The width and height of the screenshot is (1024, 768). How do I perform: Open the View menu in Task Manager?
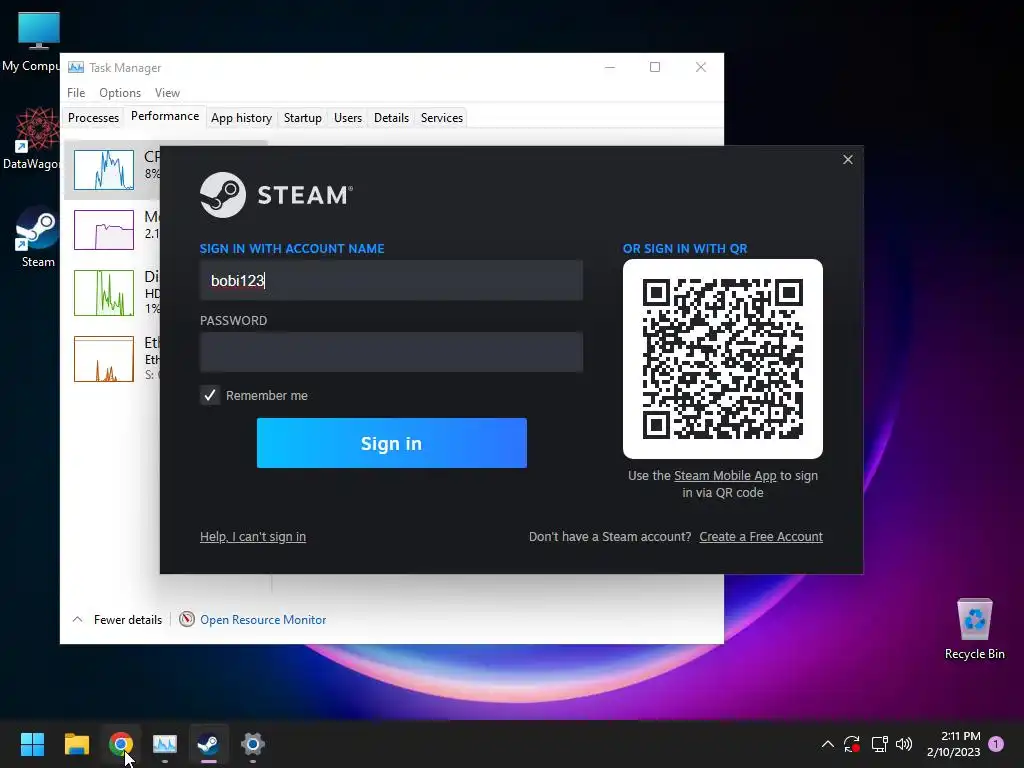(x=167, y=93)
